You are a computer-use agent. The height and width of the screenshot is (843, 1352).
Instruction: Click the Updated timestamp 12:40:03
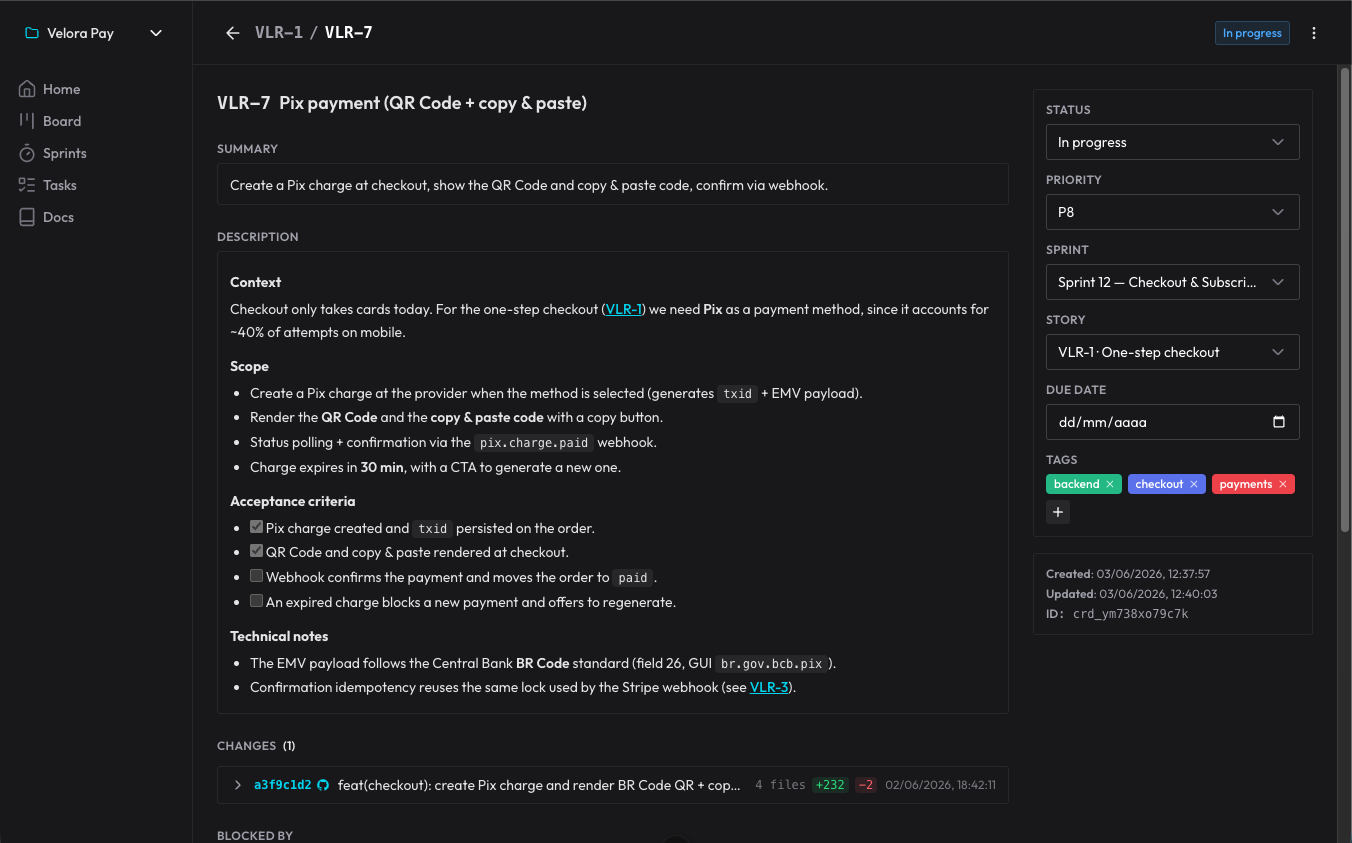pyautogui.click(x=1157, y=594)
